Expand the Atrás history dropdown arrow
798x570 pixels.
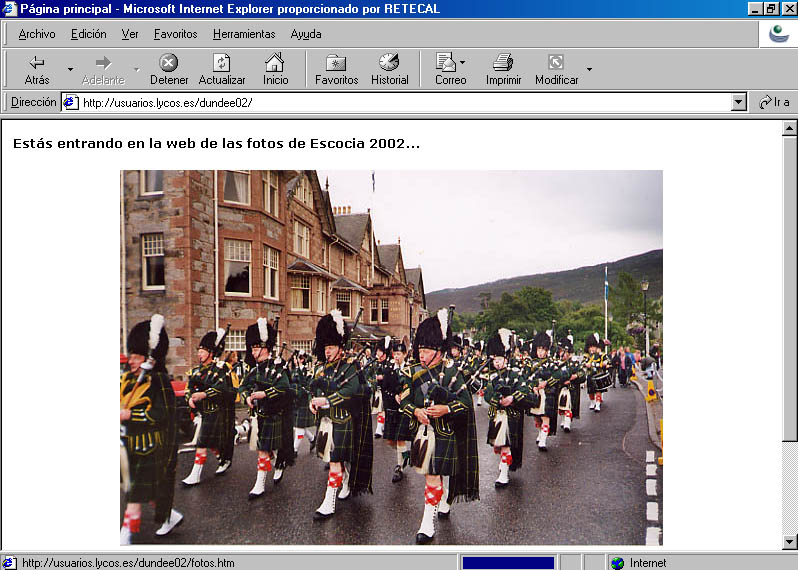tap(70, 69)
